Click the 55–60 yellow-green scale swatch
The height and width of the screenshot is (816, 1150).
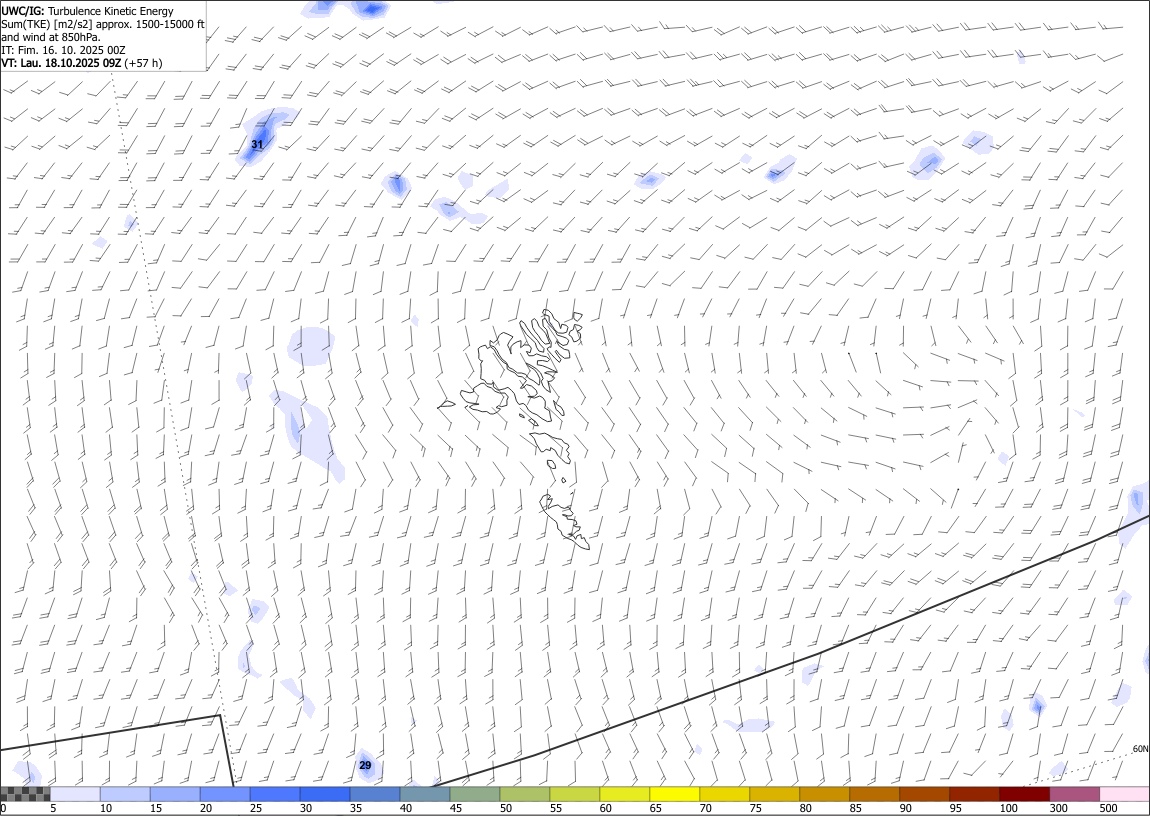click(x=574, y=794)
